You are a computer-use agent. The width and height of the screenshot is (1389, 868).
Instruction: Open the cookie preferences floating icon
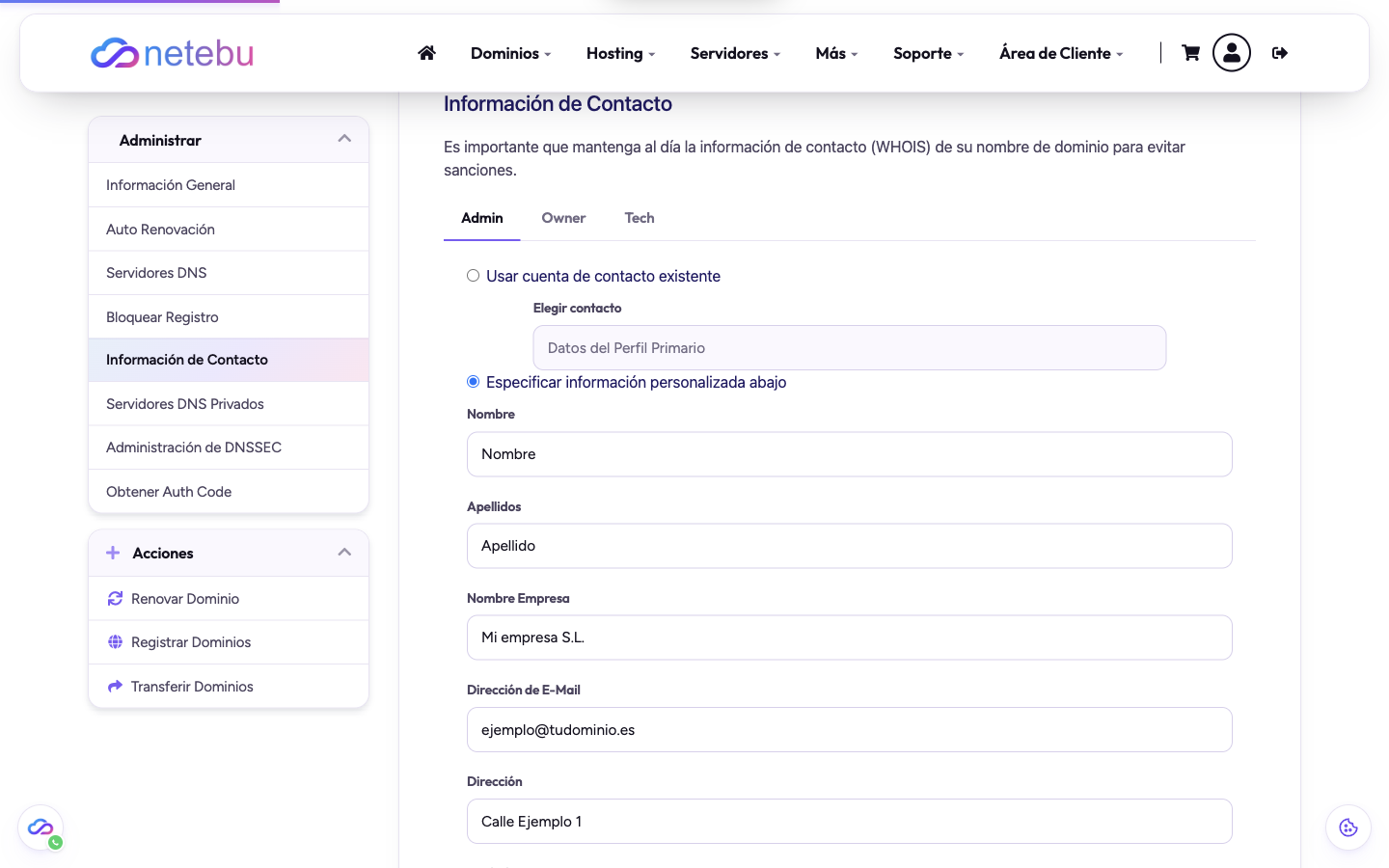[x=1348, y=827]
